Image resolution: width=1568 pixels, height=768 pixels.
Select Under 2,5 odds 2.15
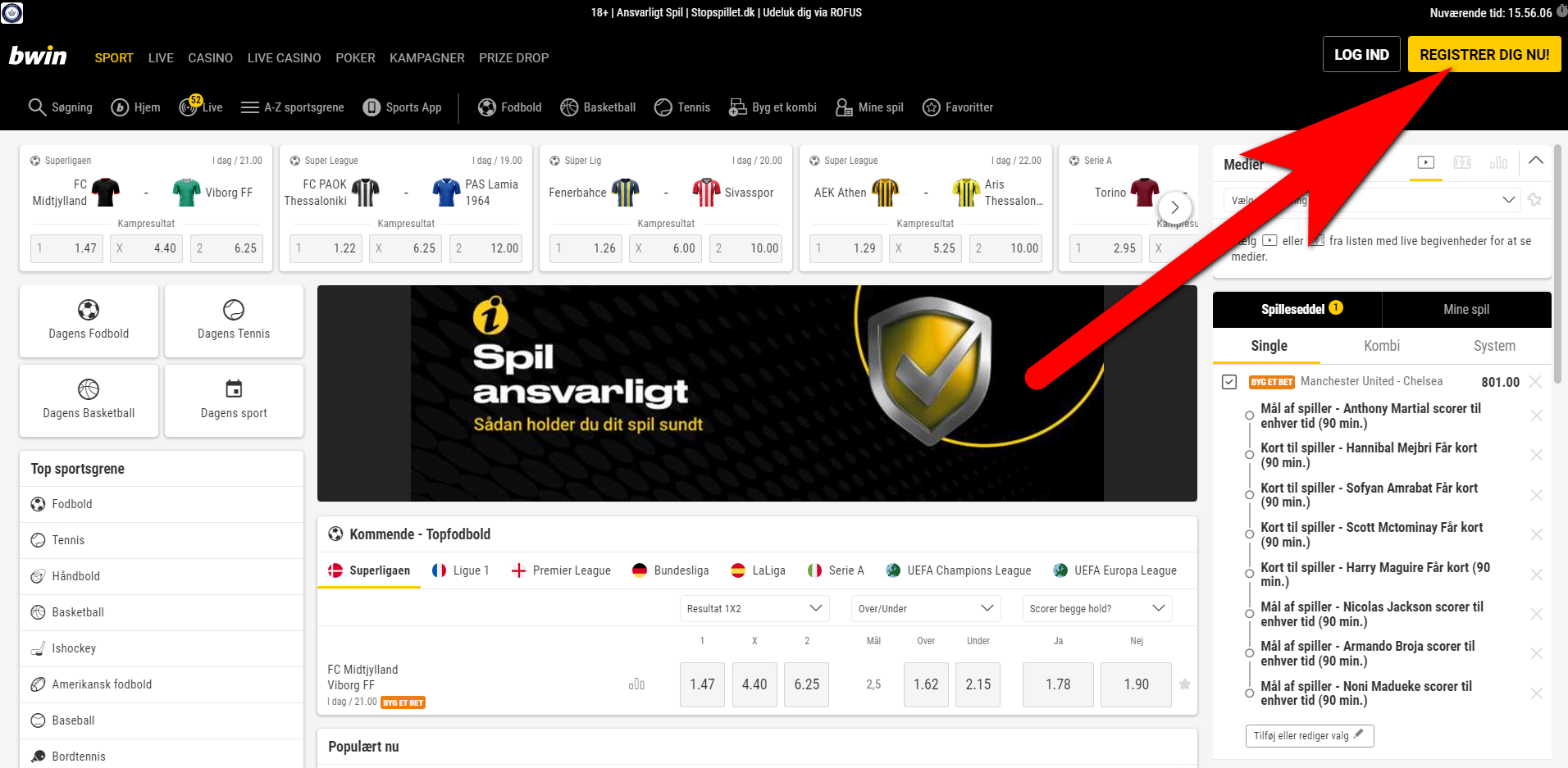[x=978, y=684]
